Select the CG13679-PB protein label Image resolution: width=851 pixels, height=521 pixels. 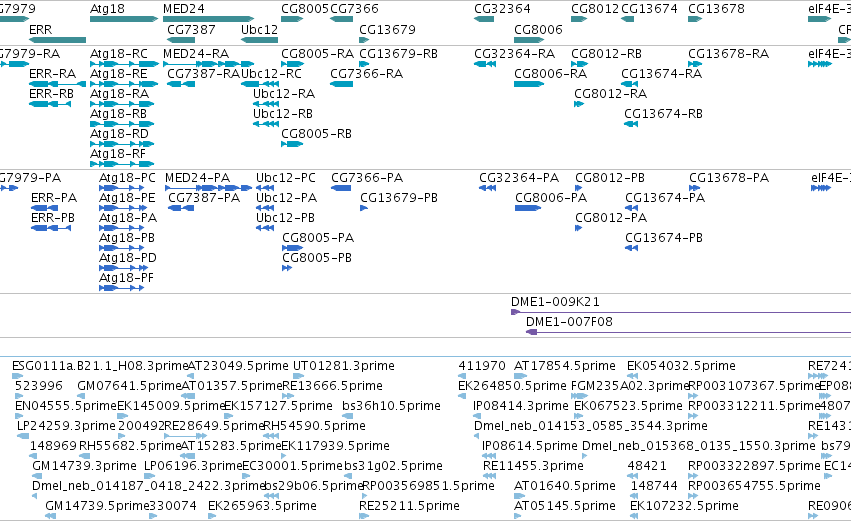click(x=399, y=198)
